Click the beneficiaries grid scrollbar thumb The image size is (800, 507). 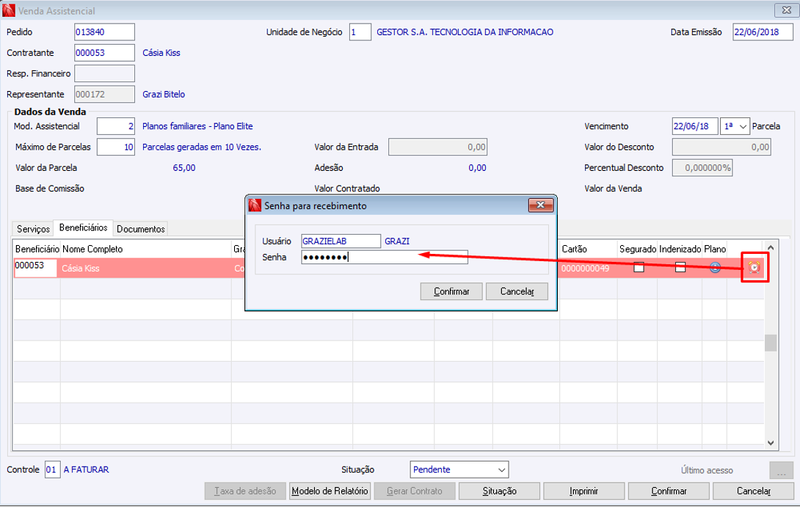[770, 343]
